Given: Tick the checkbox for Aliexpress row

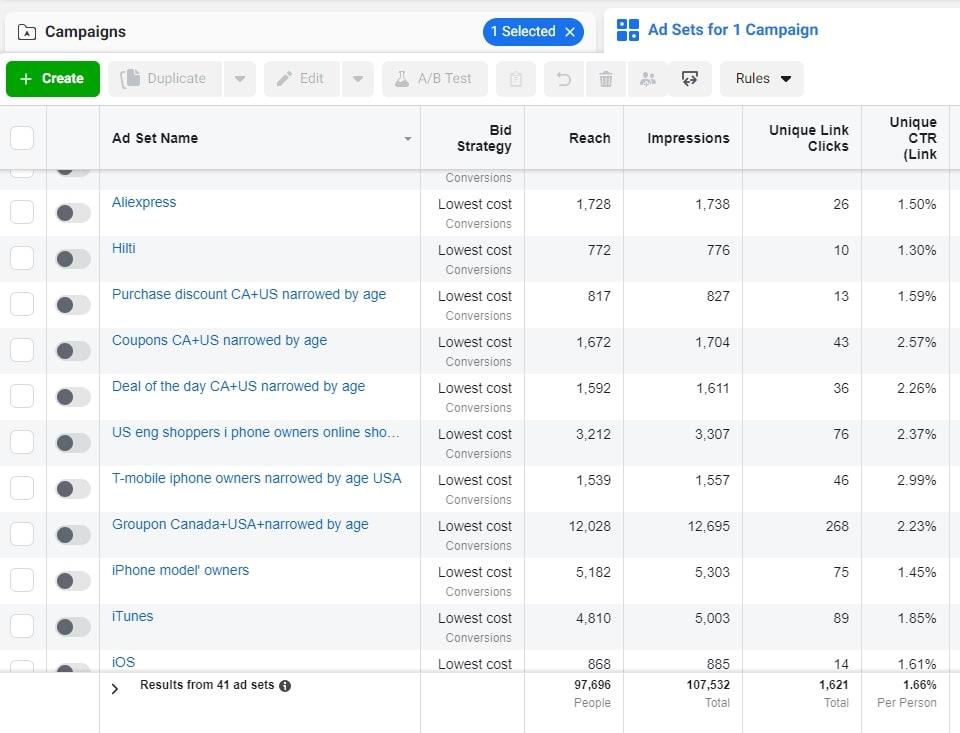Looking at the screenshot, I should 22,212.
